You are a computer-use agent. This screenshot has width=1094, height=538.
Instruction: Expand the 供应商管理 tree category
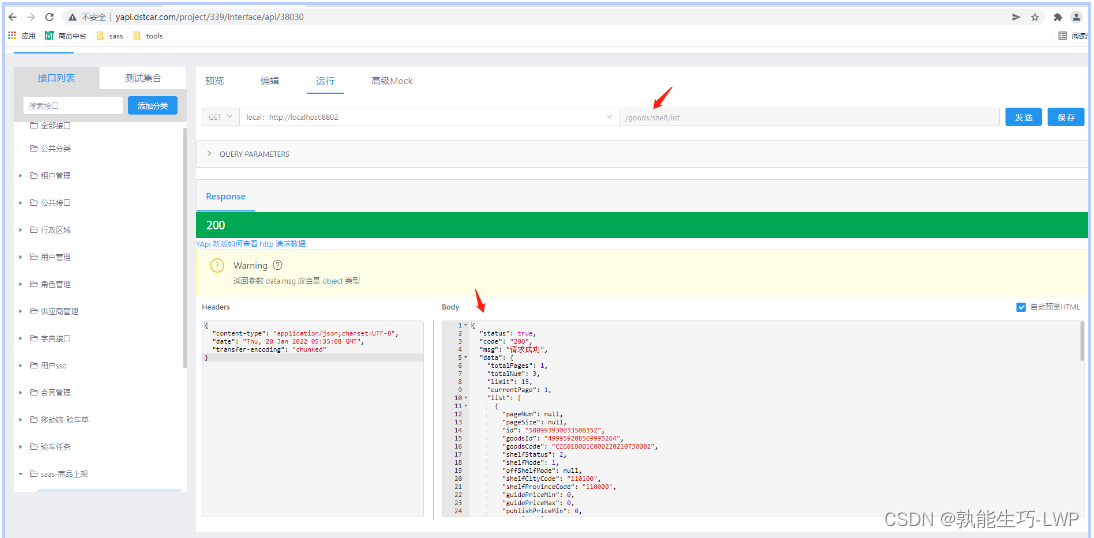coord(20,311)
